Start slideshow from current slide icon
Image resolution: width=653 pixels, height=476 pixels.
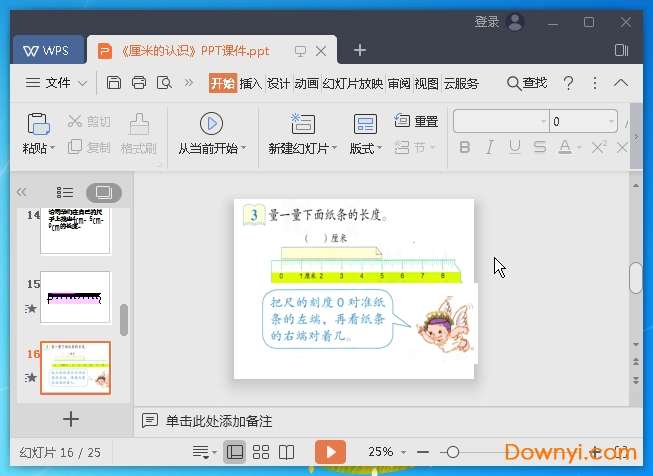pos(211,124)
